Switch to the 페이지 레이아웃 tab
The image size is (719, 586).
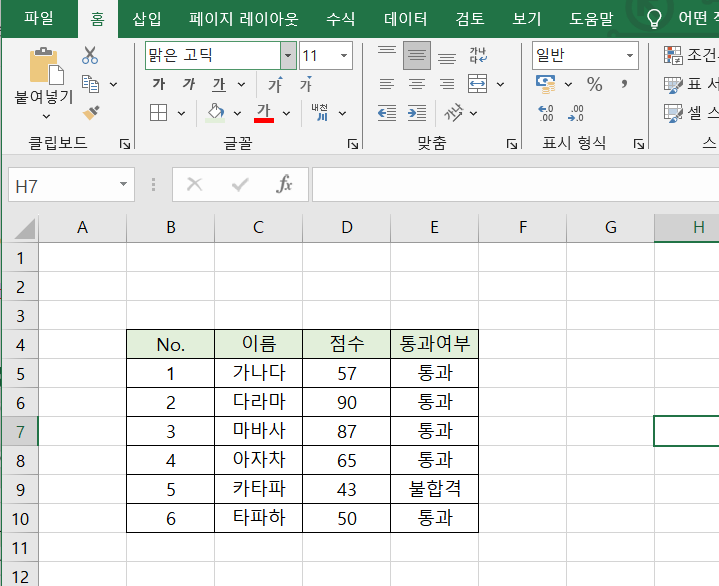coord(244,19)
